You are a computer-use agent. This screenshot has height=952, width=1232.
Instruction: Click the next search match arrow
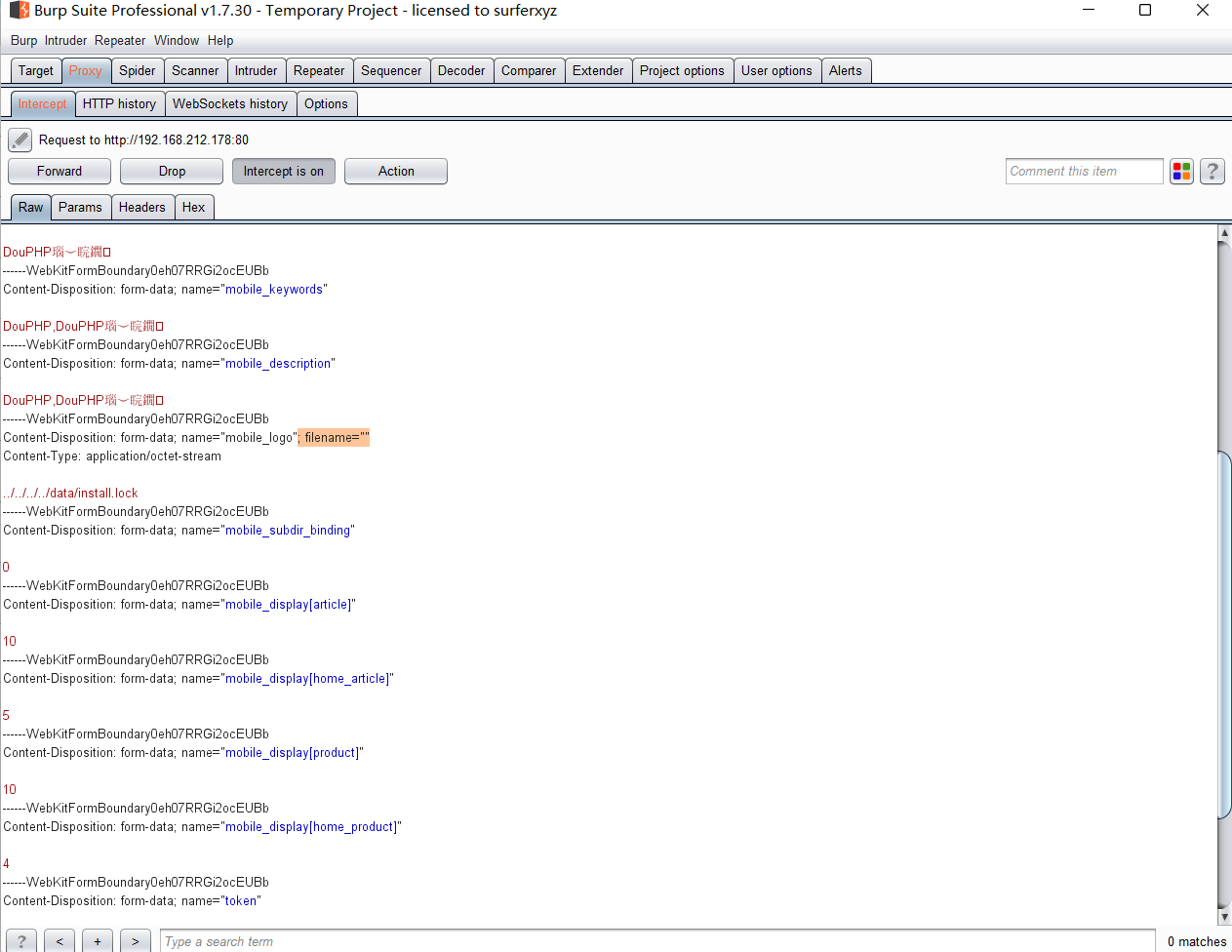(x=135, y=940)
